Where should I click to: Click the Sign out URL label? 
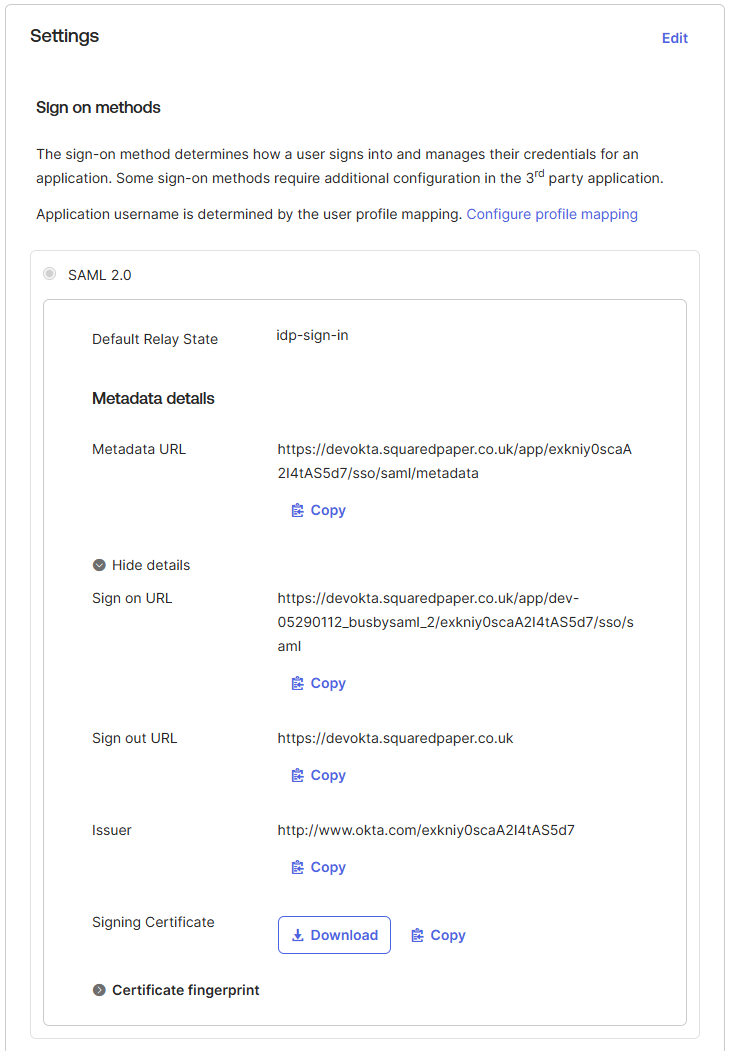point(134,738)
